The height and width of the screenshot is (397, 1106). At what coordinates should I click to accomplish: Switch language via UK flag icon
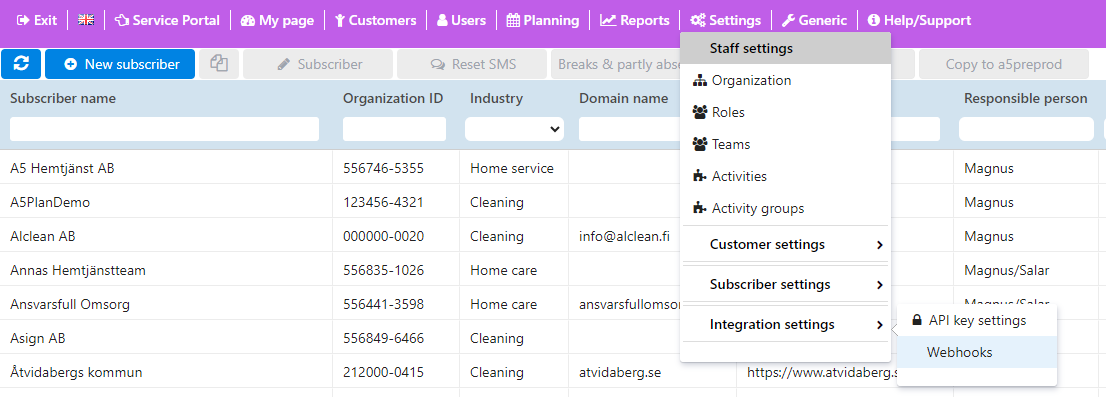86,20
